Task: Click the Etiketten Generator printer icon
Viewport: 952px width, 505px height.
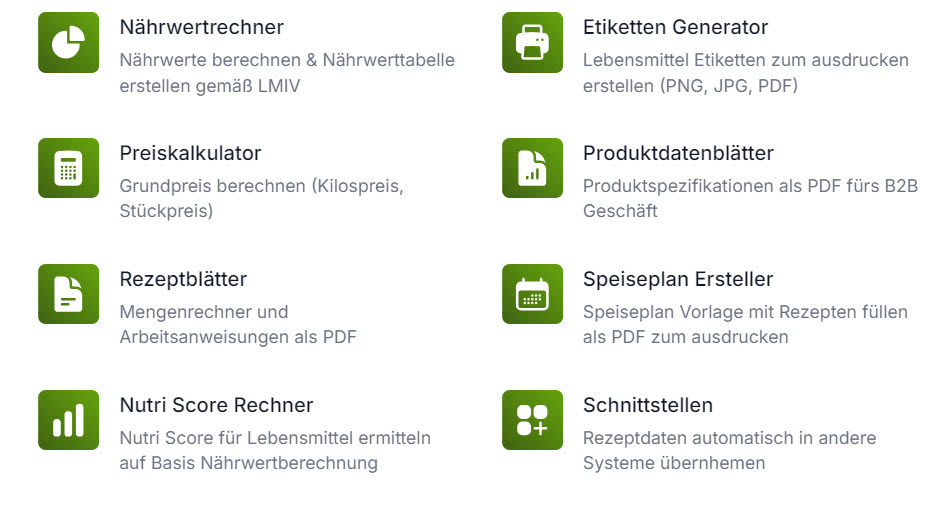Action: pyautogui.click(x=532, y=42)
